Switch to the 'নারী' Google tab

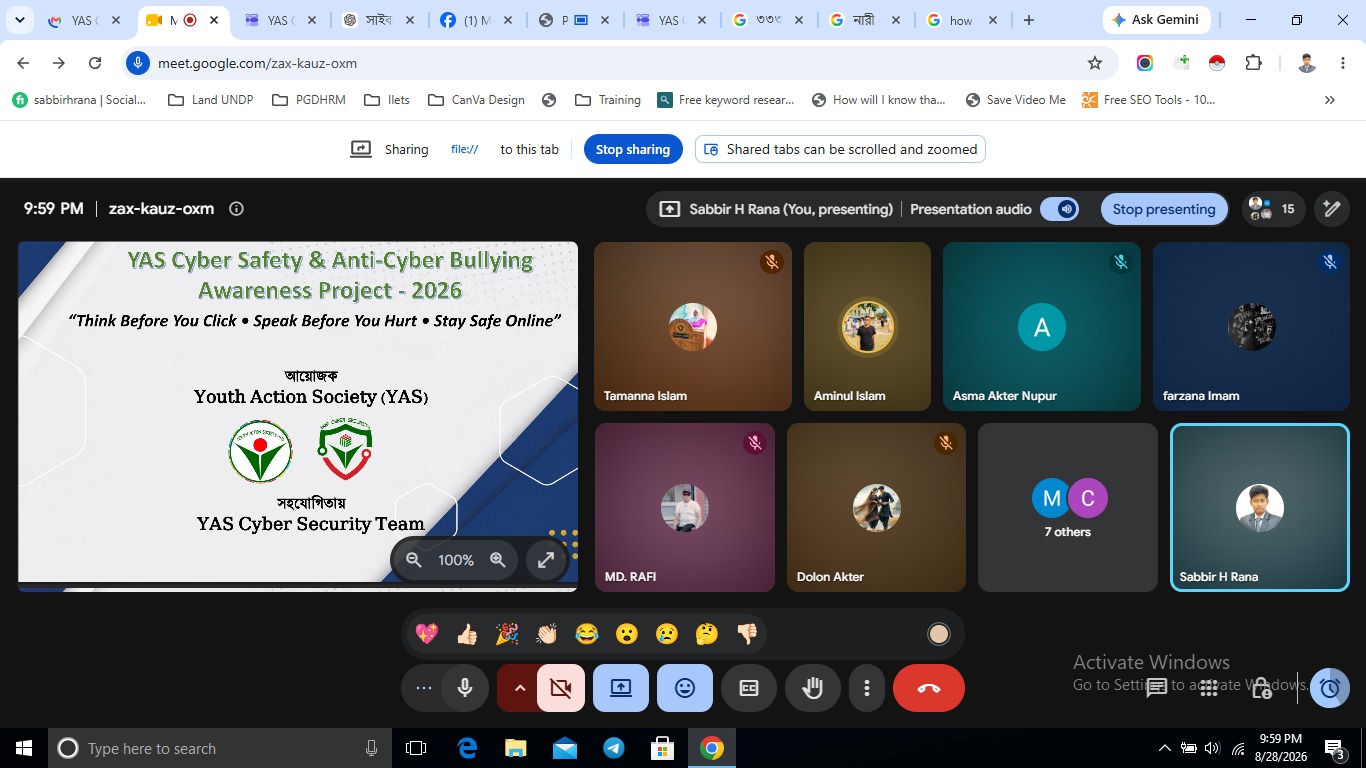click(863, 20)
